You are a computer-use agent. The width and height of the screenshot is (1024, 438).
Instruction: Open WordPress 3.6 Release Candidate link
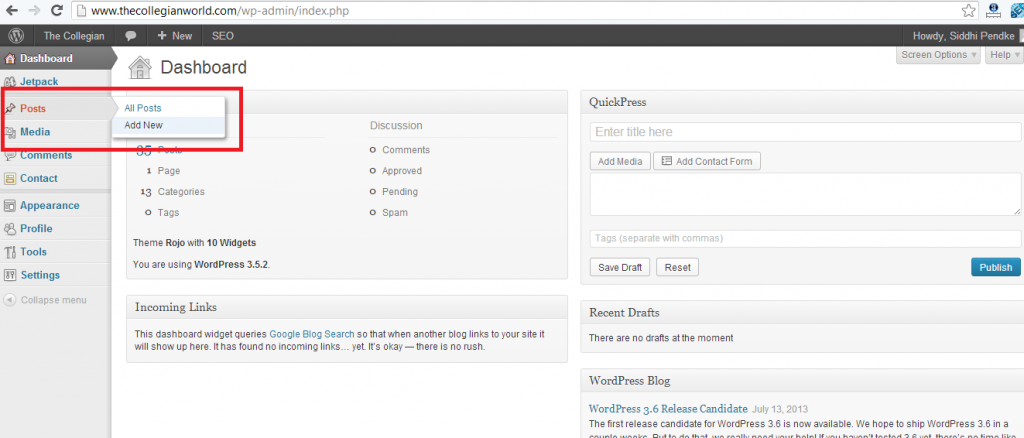tap(668, 409)
